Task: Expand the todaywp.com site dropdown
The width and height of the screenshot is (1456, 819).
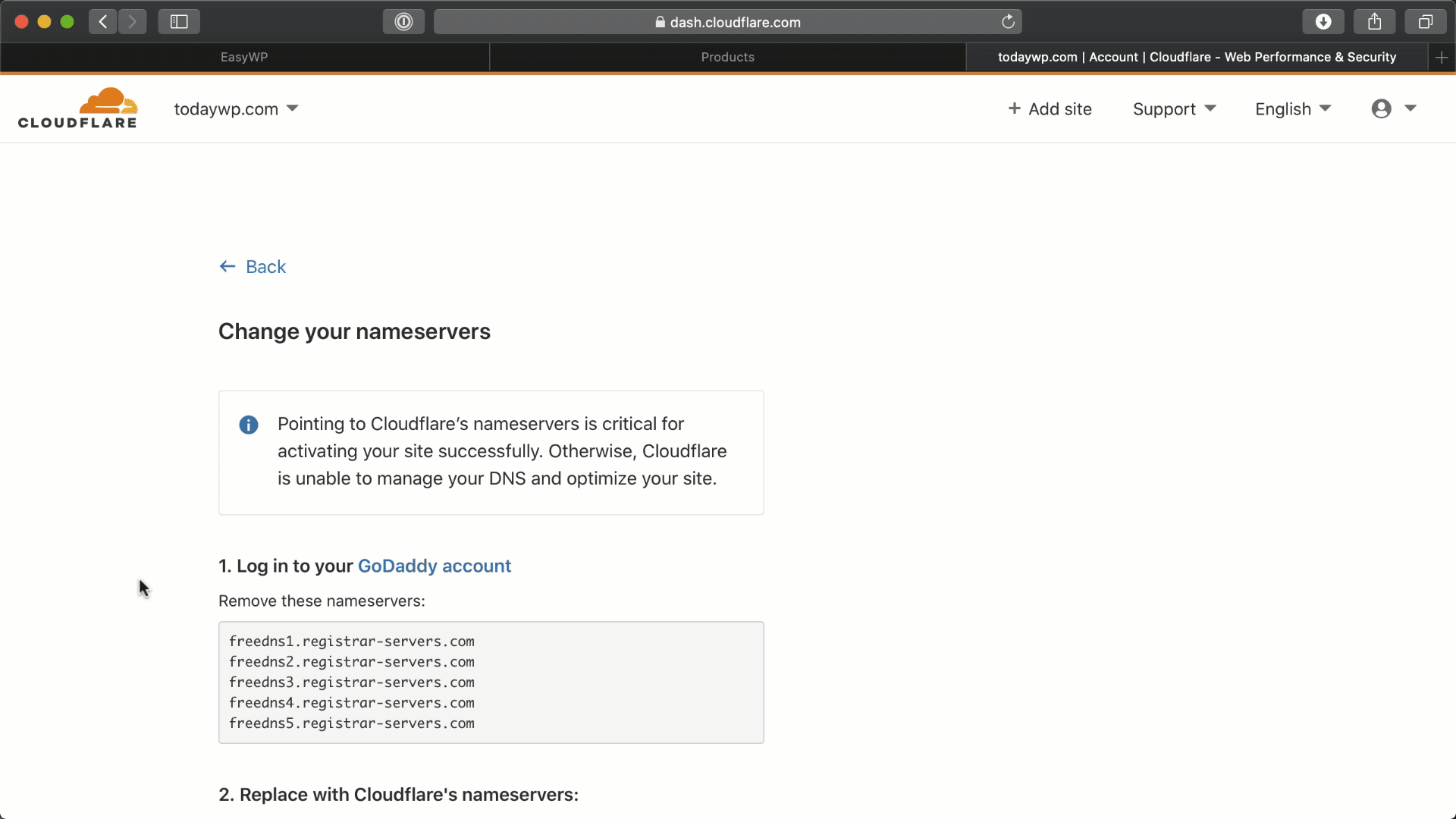Action: [236, 109]
